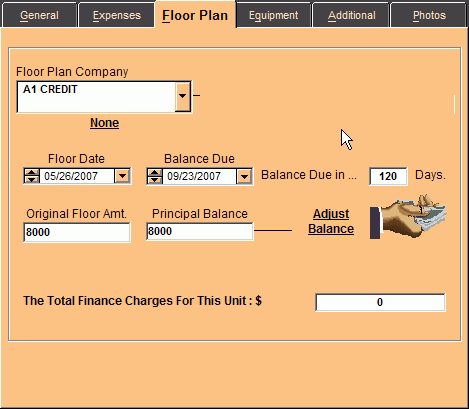Go to the Photos tab

coord(429,15)
